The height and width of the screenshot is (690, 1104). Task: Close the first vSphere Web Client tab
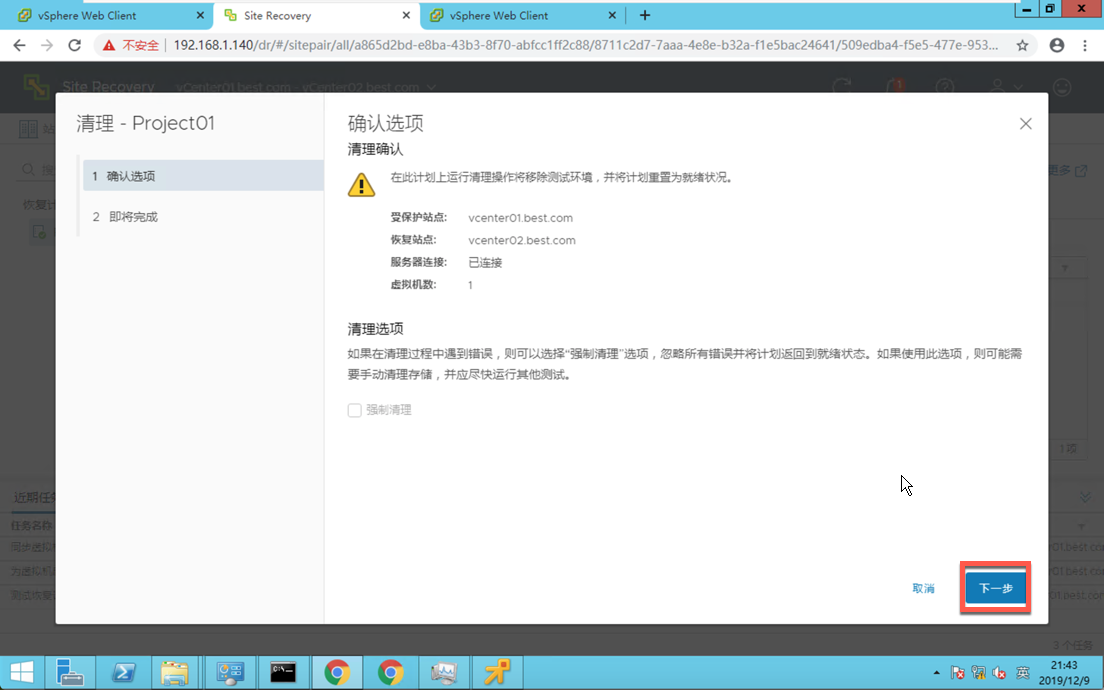[200, 15]
